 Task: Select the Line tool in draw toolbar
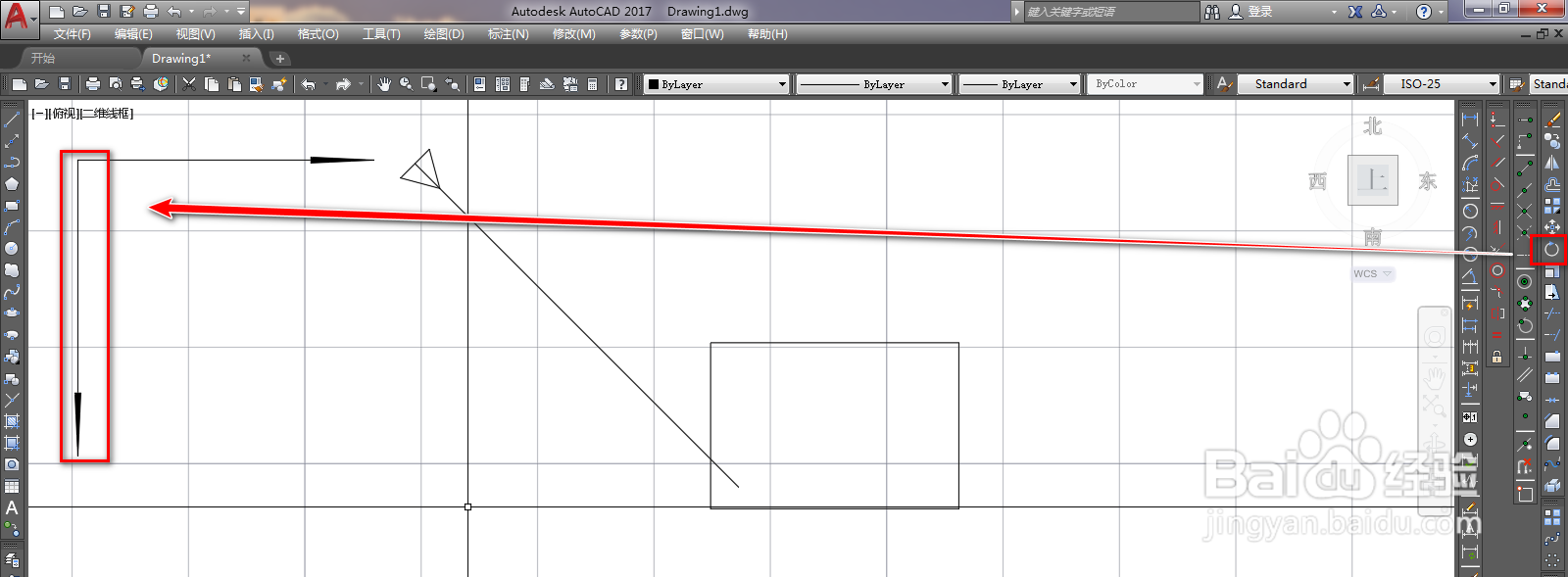click(x=12, y=120)
